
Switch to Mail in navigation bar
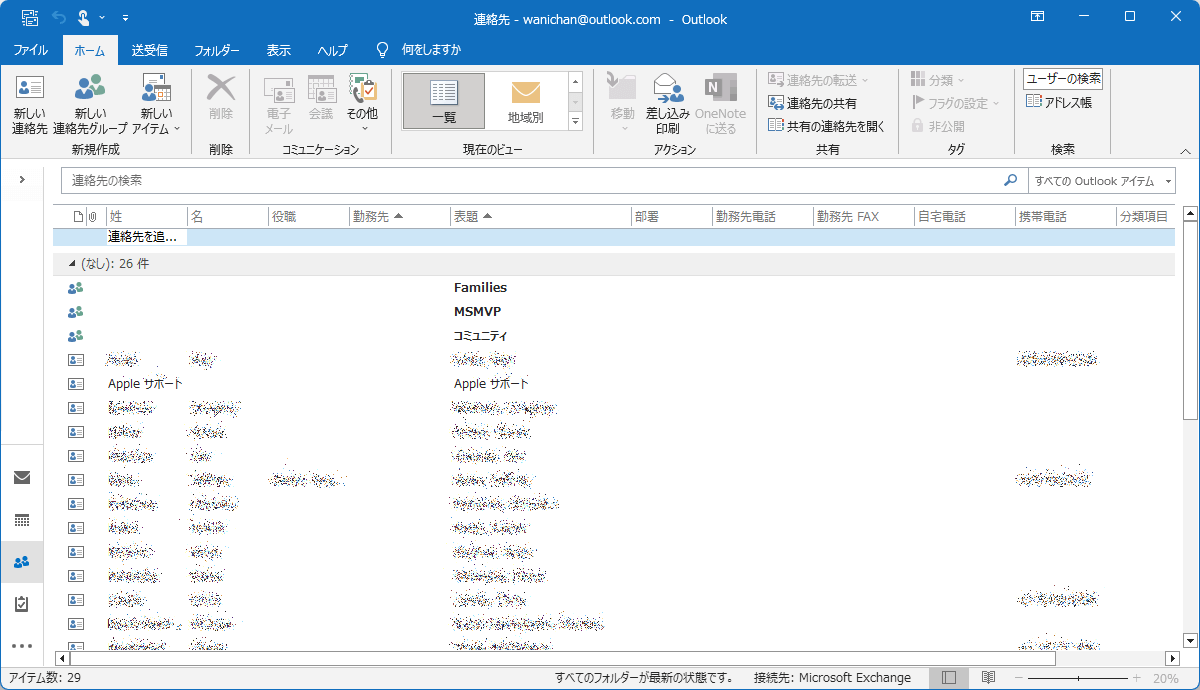[22, 477]
